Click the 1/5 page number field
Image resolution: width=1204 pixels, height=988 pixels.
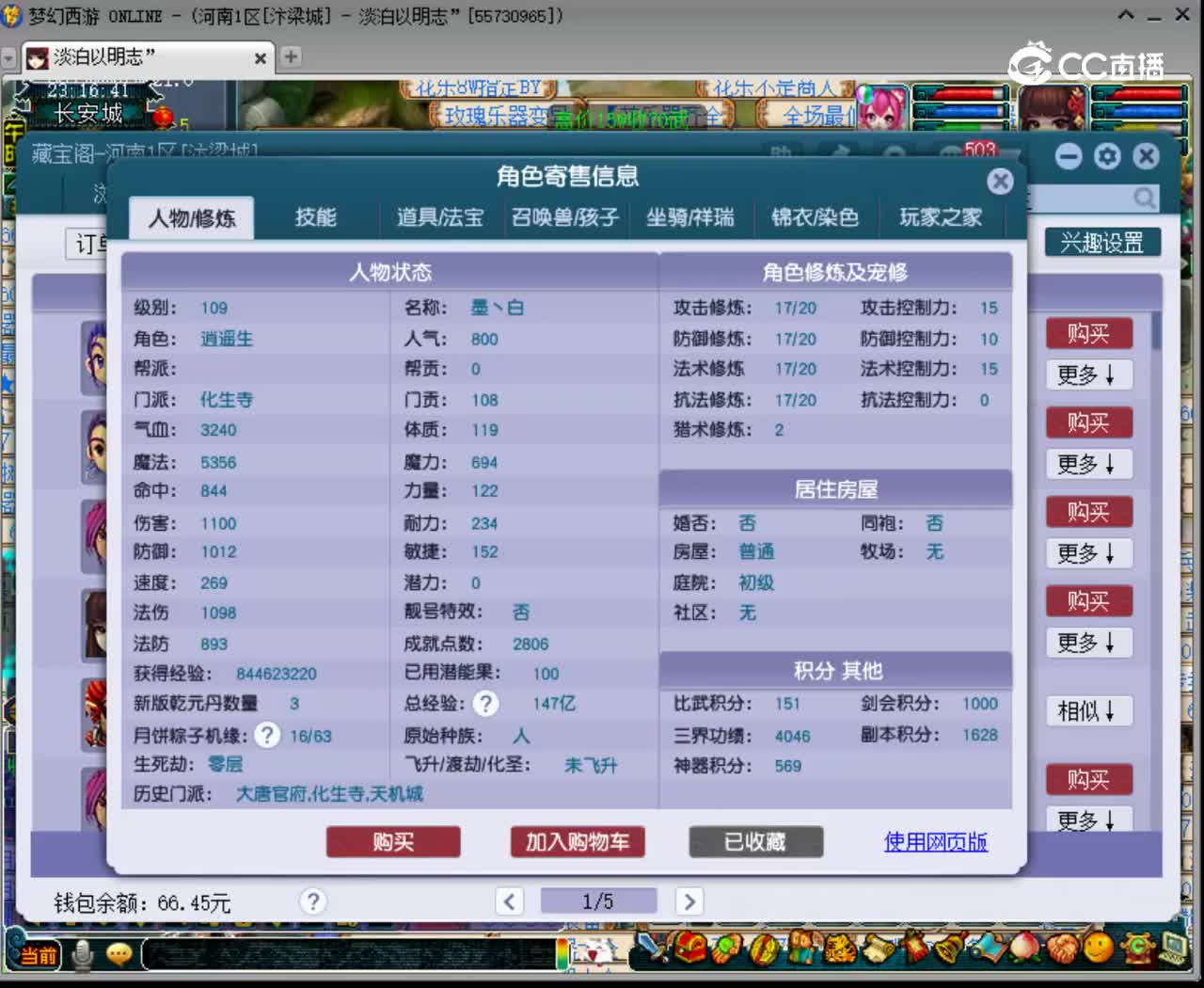coord(598,901)
